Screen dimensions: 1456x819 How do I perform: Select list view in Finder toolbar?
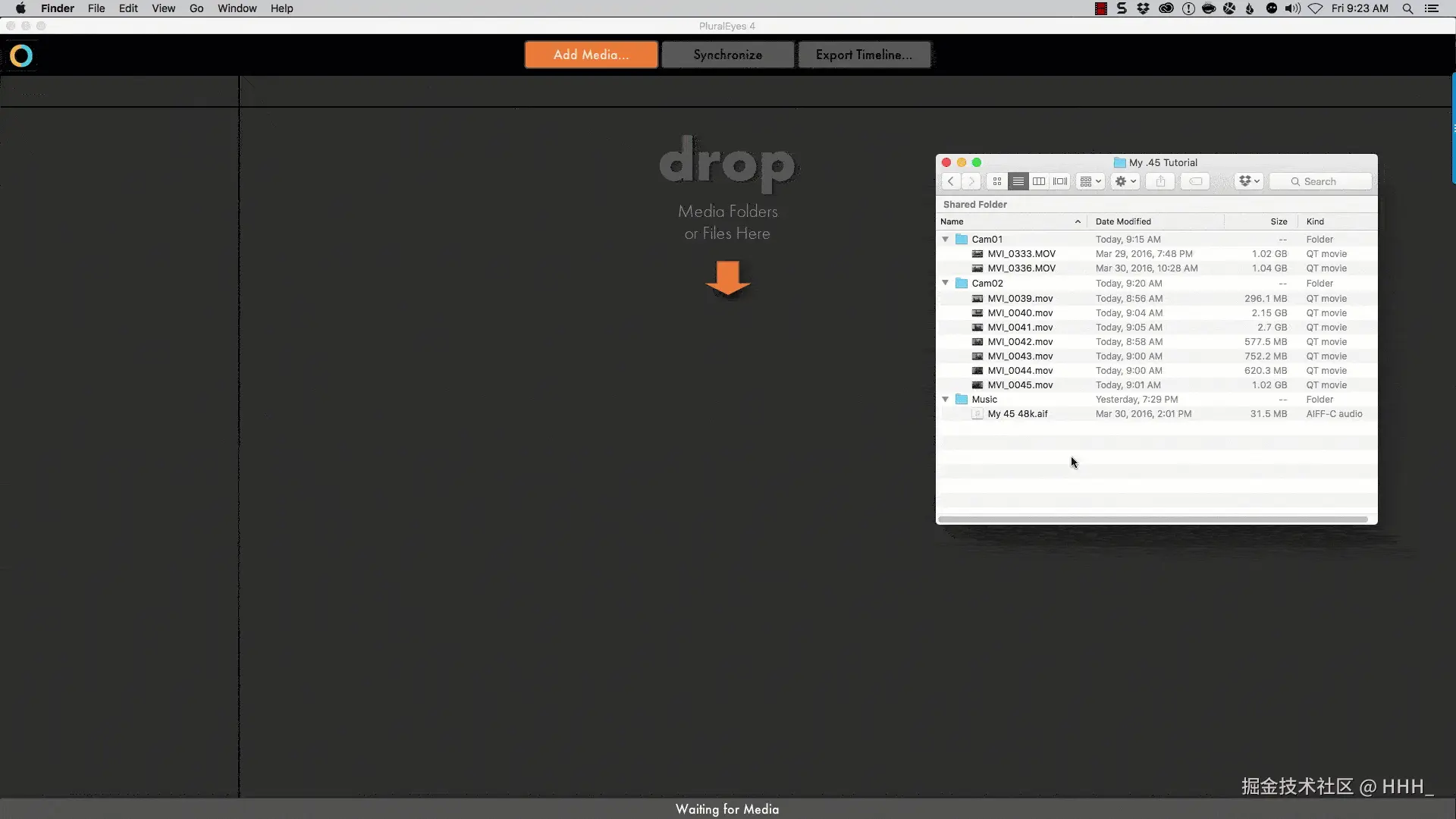pos(1018,181)
